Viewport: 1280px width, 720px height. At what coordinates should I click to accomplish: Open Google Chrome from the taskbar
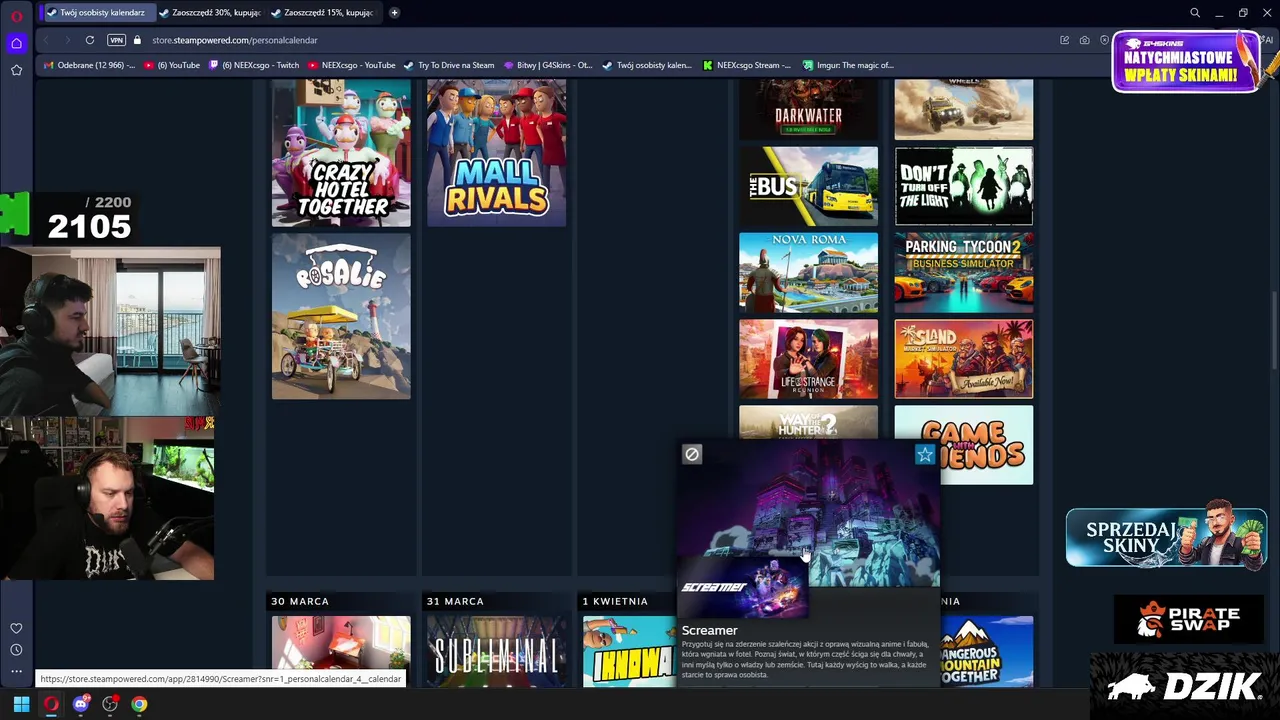139,704
